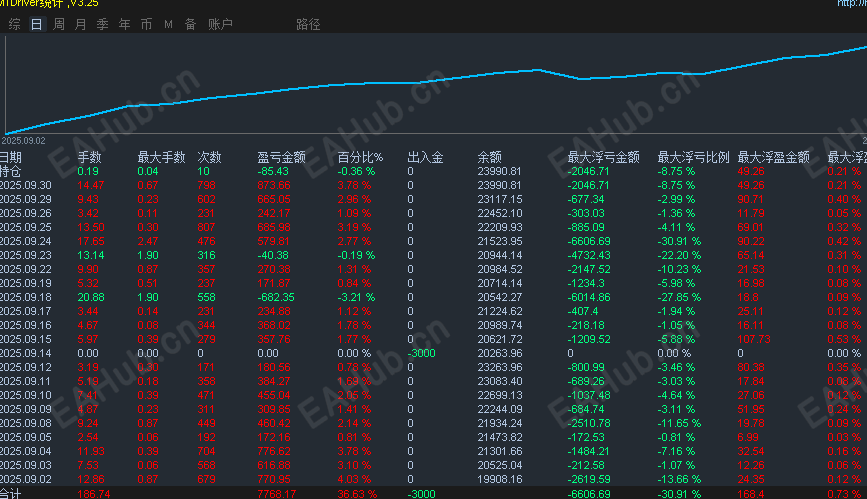Click percentage 4.03 % cell
This screenshot has width=867, height=499.
354,479
